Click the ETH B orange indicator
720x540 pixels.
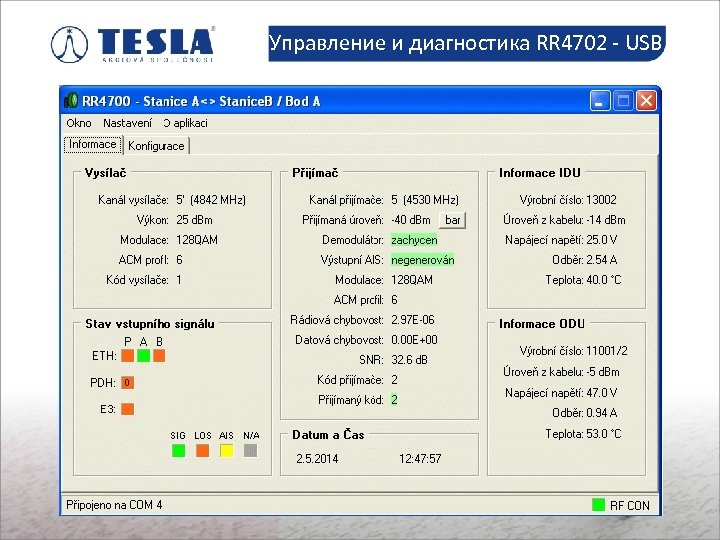tap(159, 356)
